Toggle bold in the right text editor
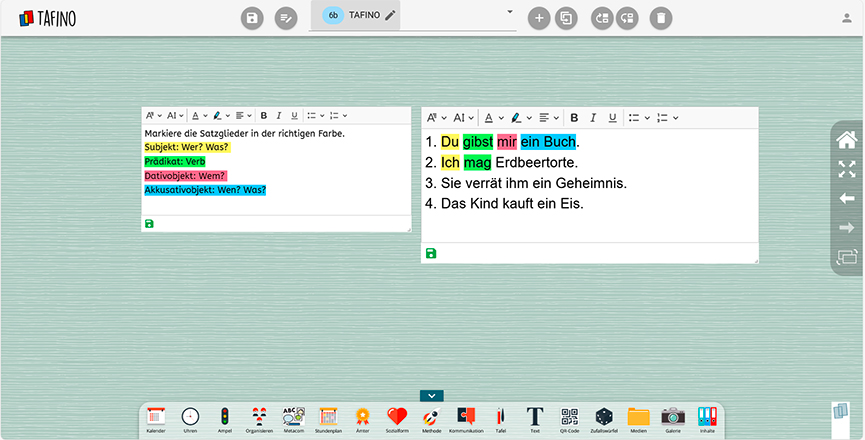Viewport: 865px width, 440px height. (x=574, y=118)
